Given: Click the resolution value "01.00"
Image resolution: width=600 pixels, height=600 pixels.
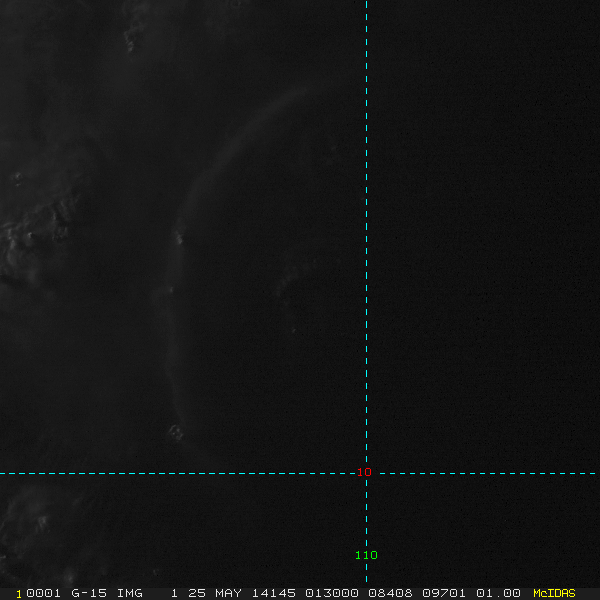Looking at the screenshot, I should (498, 593).
